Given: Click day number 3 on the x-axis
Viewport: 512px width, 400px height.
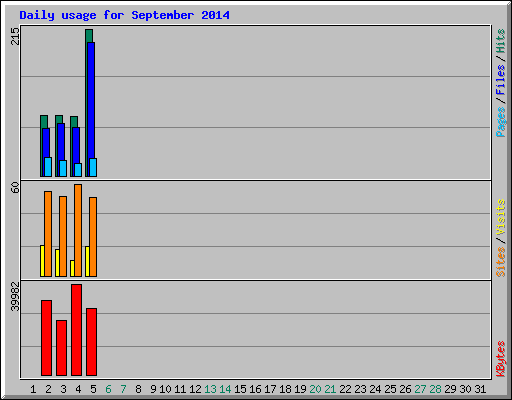Looking at the screenshot, I should (x=63, y=389).
